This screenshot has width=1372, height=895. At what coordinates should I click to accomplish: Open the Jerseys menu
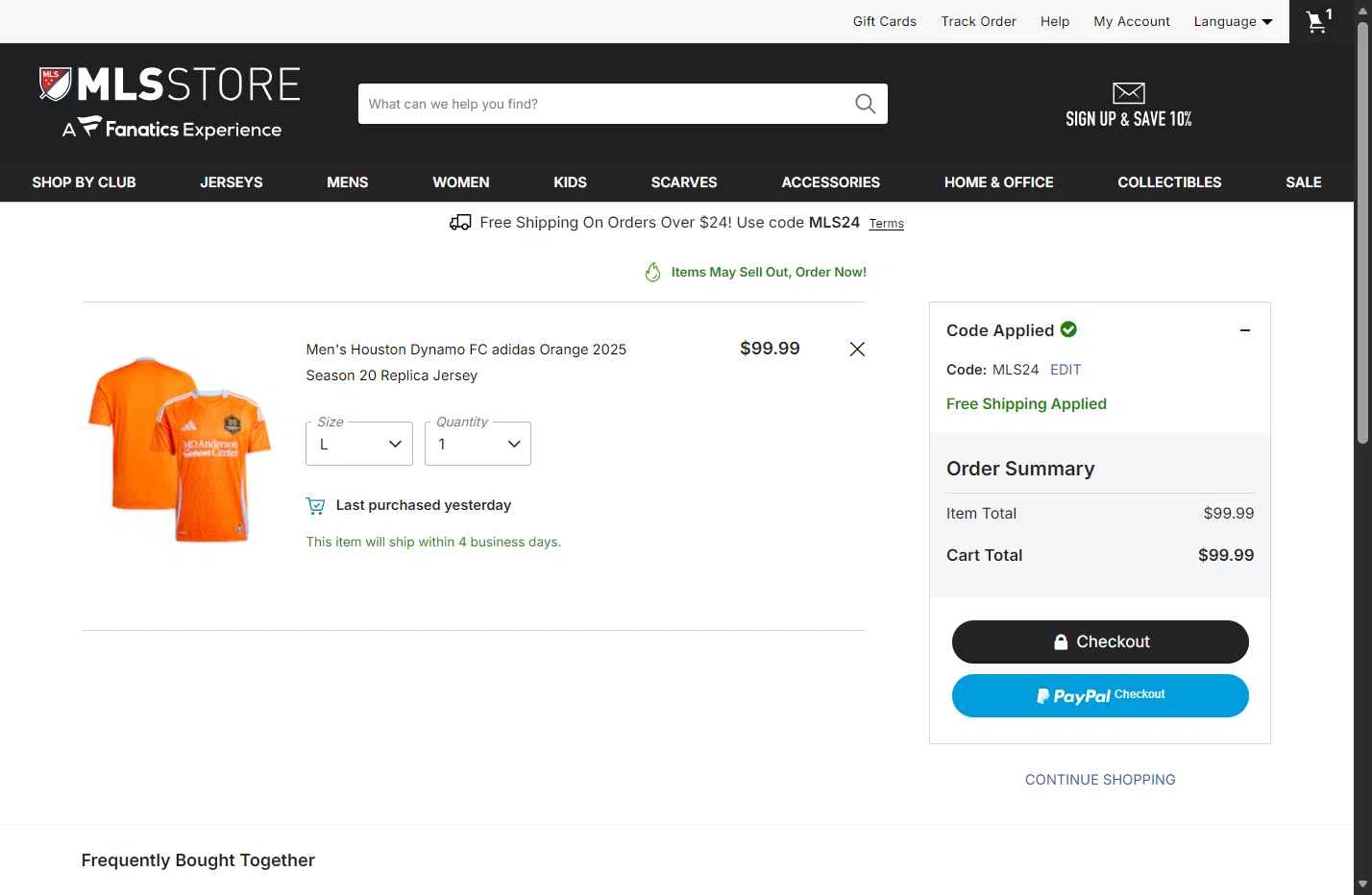point(232,182)
